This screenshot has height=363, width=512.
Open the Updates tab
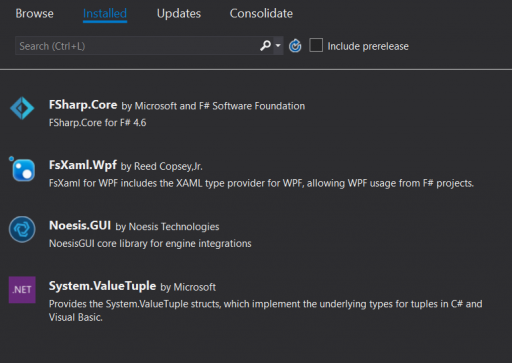(179, 14)
